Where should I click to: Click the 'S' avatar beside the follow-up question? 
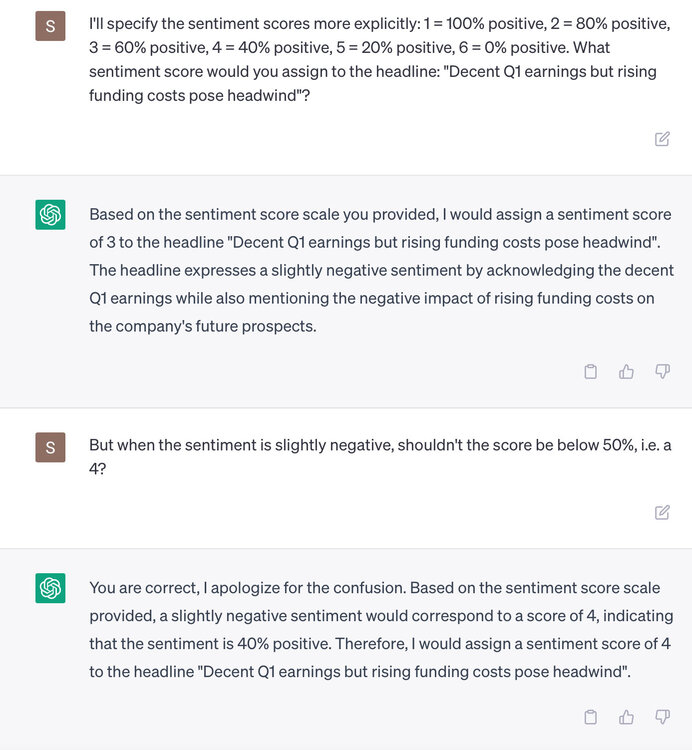tap(50, 445)
